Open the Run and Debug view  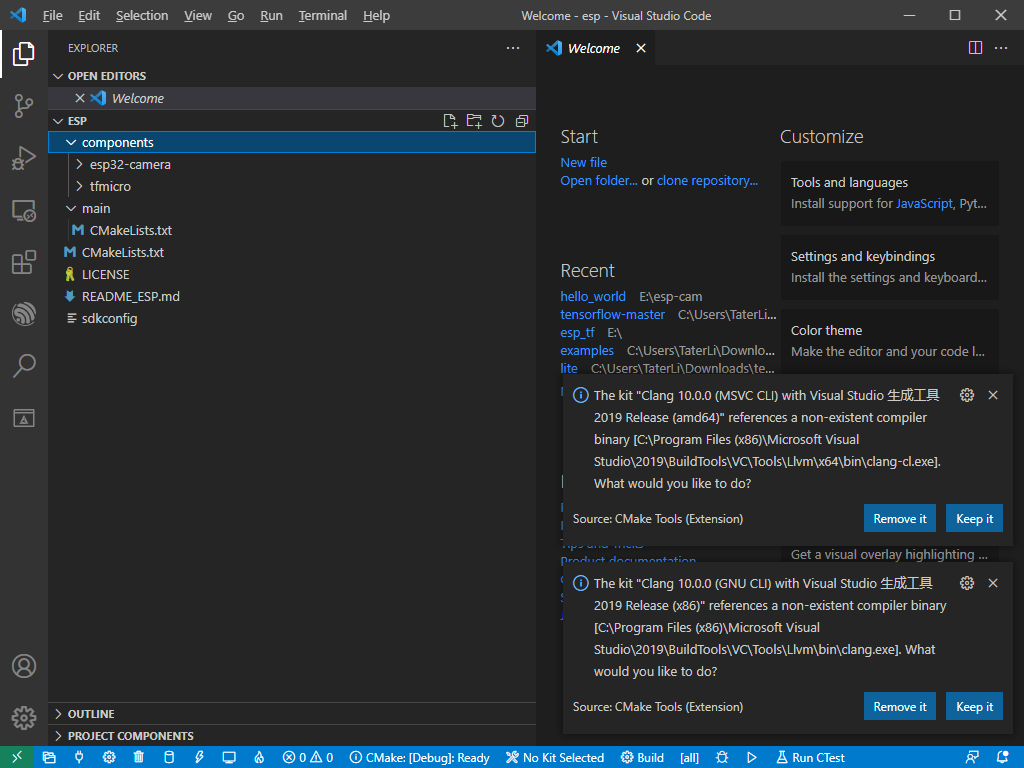[x=24, y=158]
